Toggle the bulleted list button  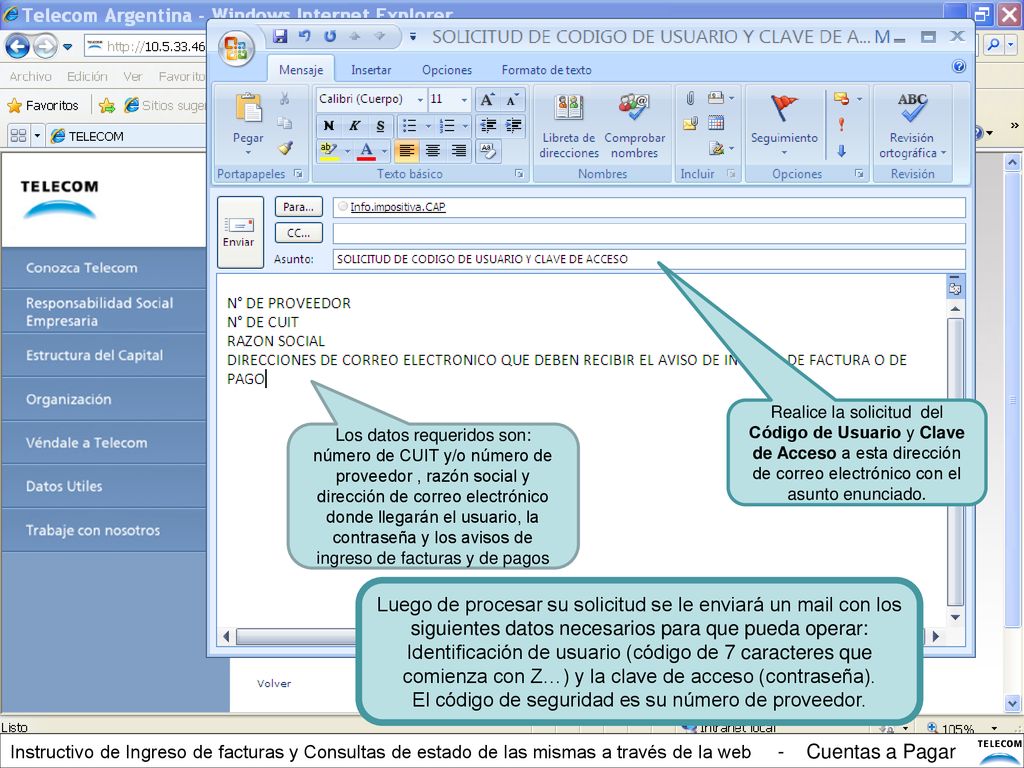(409, 125)
